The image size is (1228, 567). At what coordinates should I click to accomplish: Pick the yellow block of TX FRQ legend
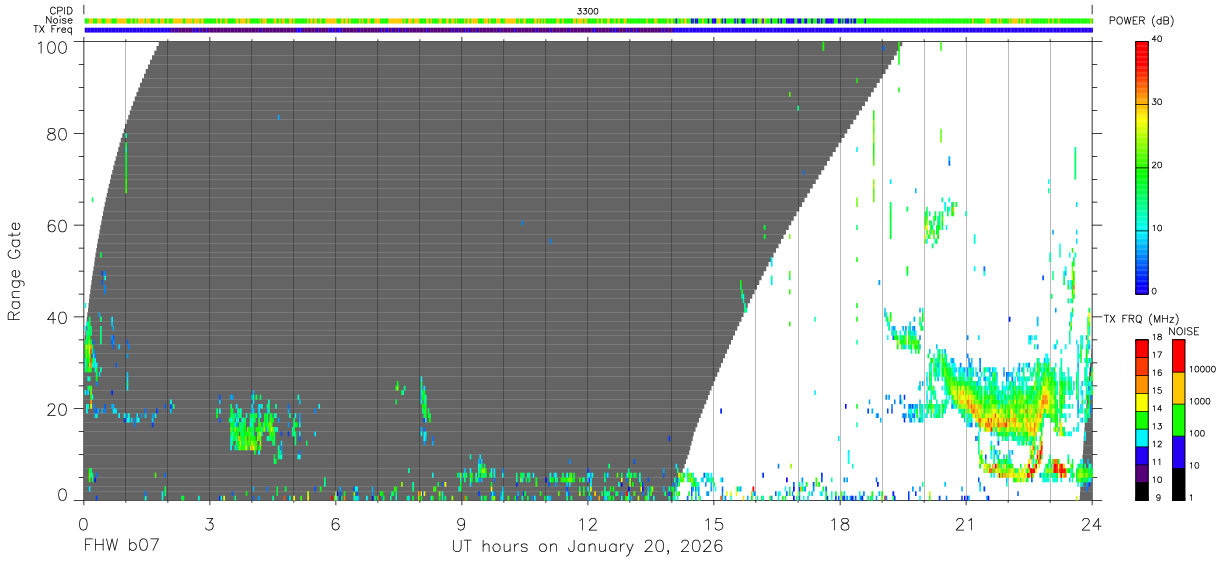(1141, 402)
